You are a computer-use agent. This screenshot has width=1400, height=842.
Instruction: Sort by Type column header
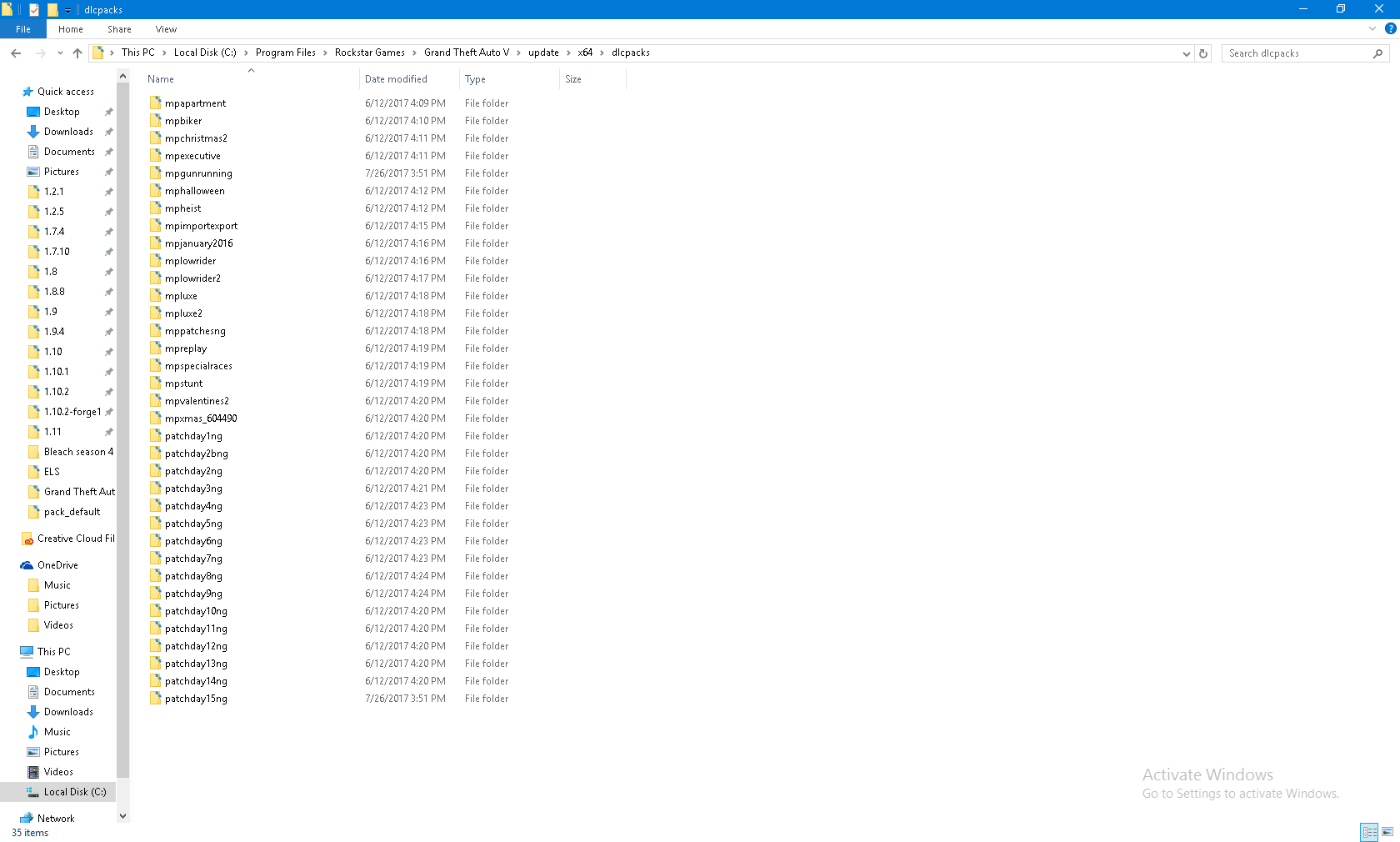[509, 79]
